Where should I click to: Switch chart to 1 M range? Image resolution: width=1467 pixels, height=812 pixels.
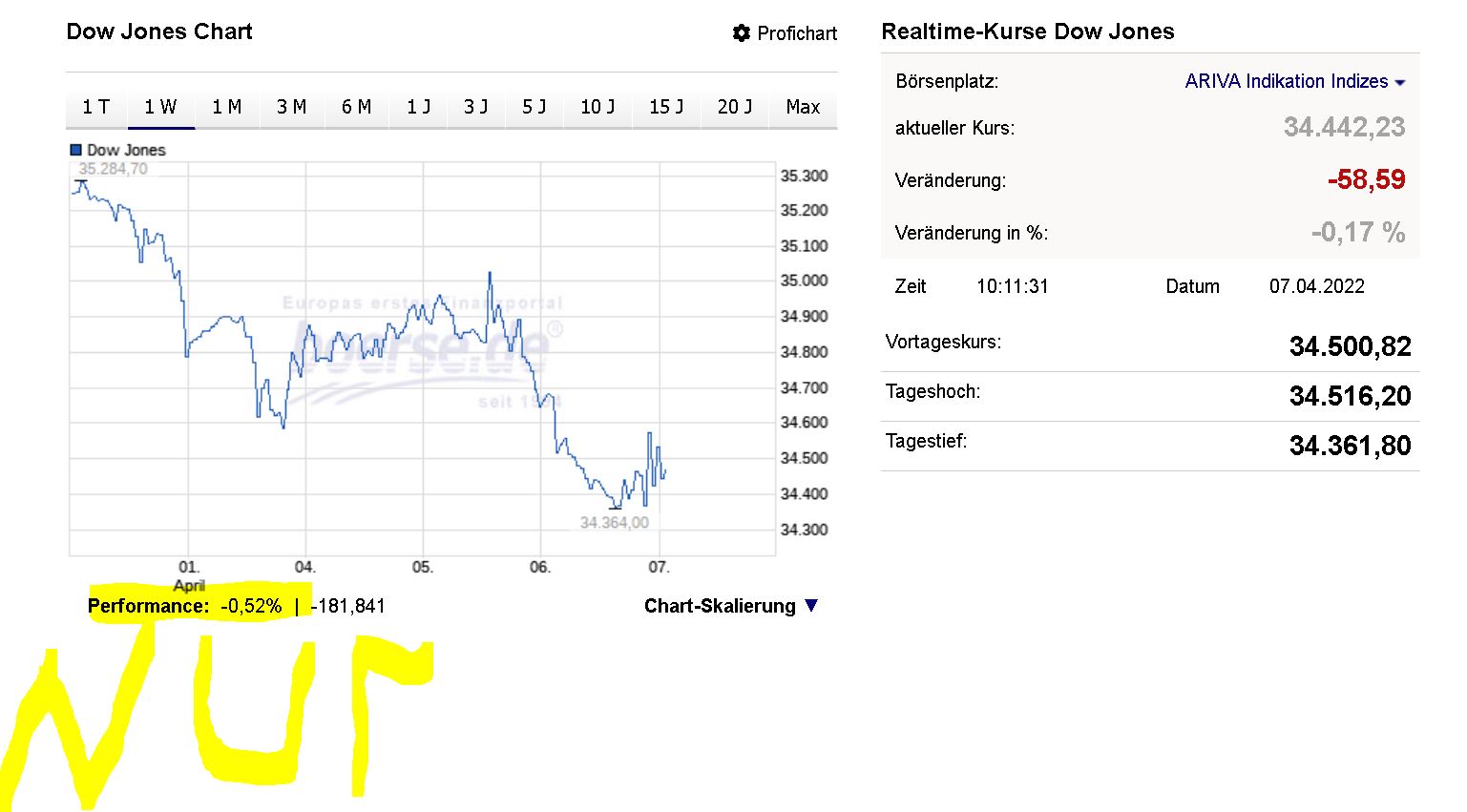tap(226, 107)
